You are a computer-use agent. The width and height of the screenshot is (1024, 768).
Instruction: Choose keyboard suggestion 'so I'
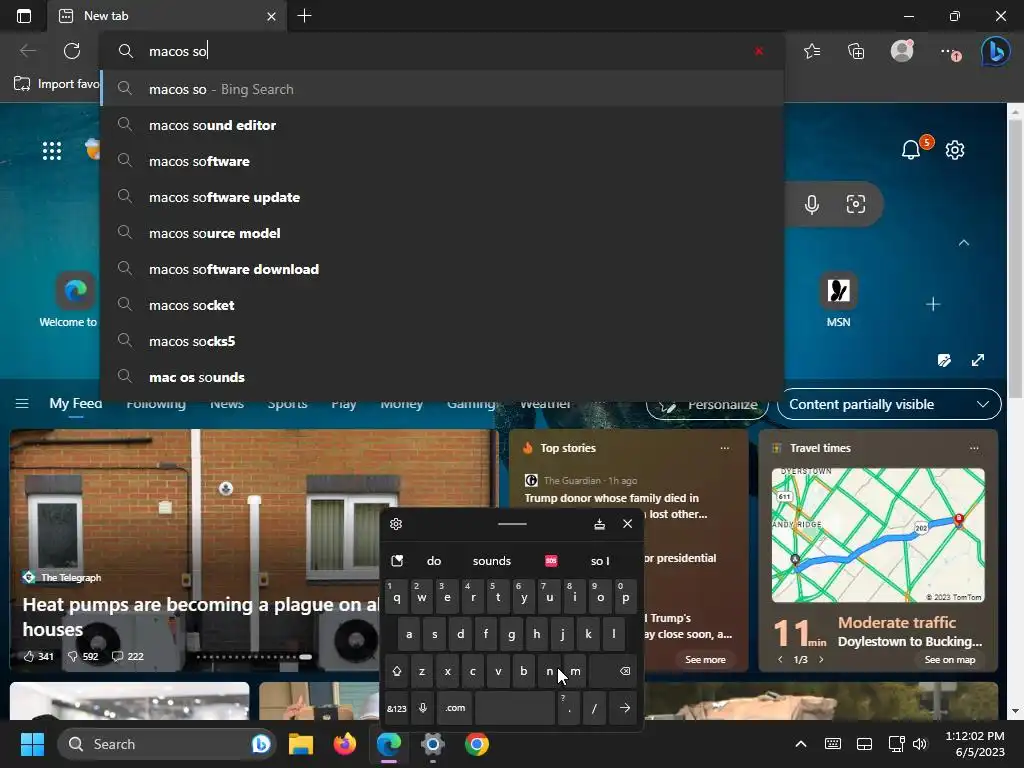[x=600, y=561]
